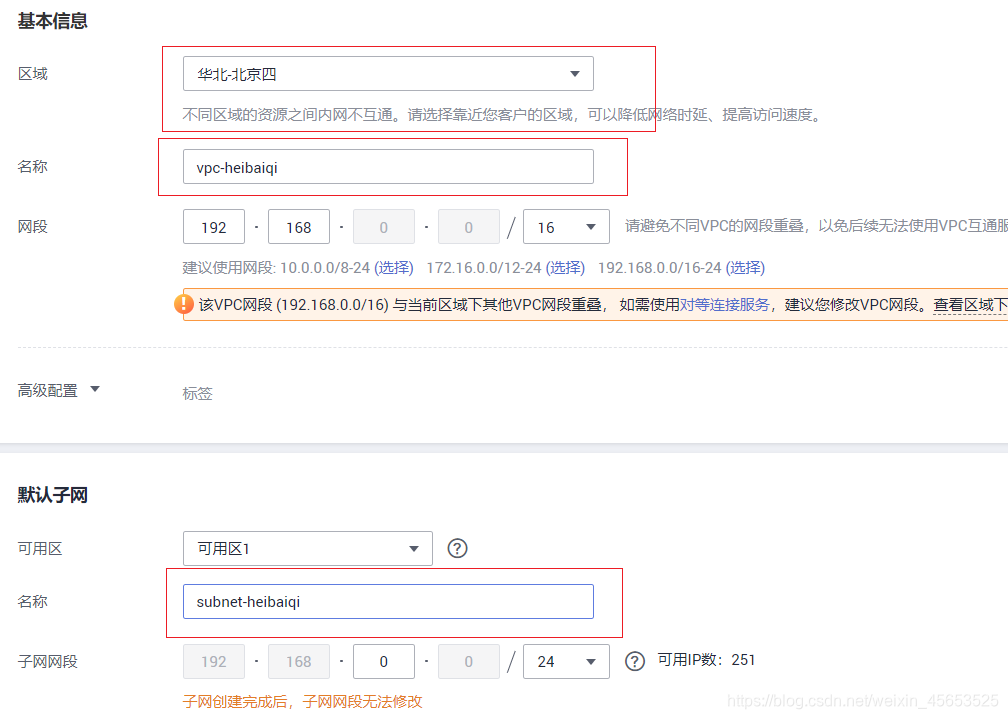Click the region dropdown's chevron arrow
The height and width of the screenshot is (719, 1008).
[575, 73]
